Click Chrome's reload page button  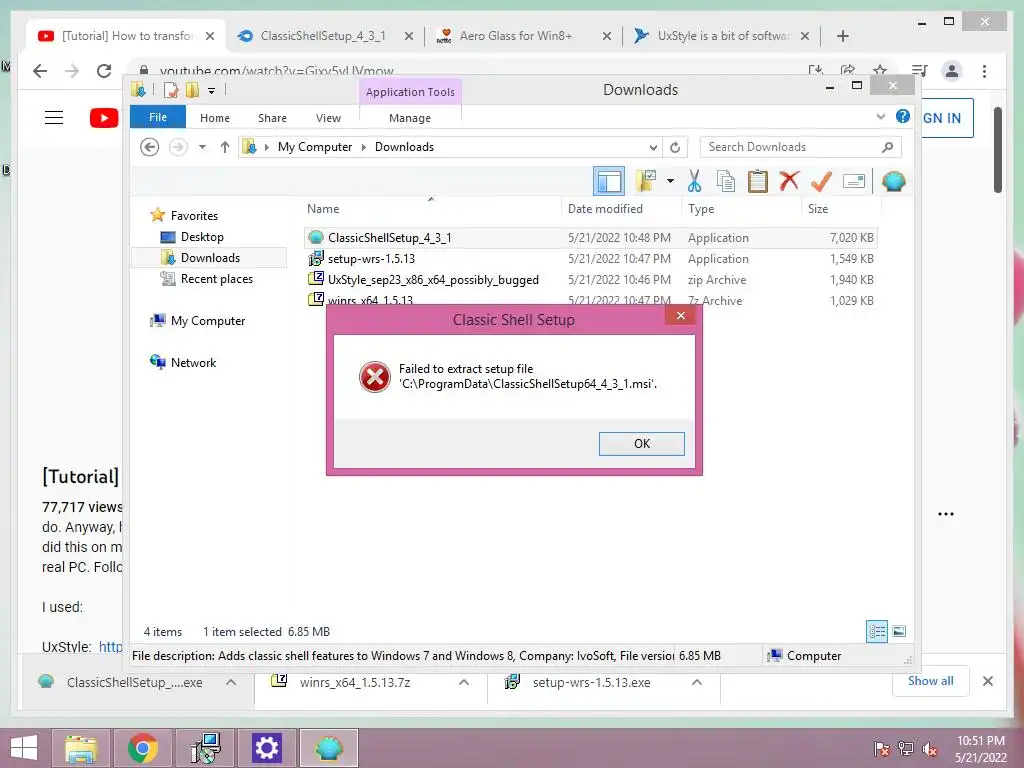pyautogui.click(x=104, y=71)
